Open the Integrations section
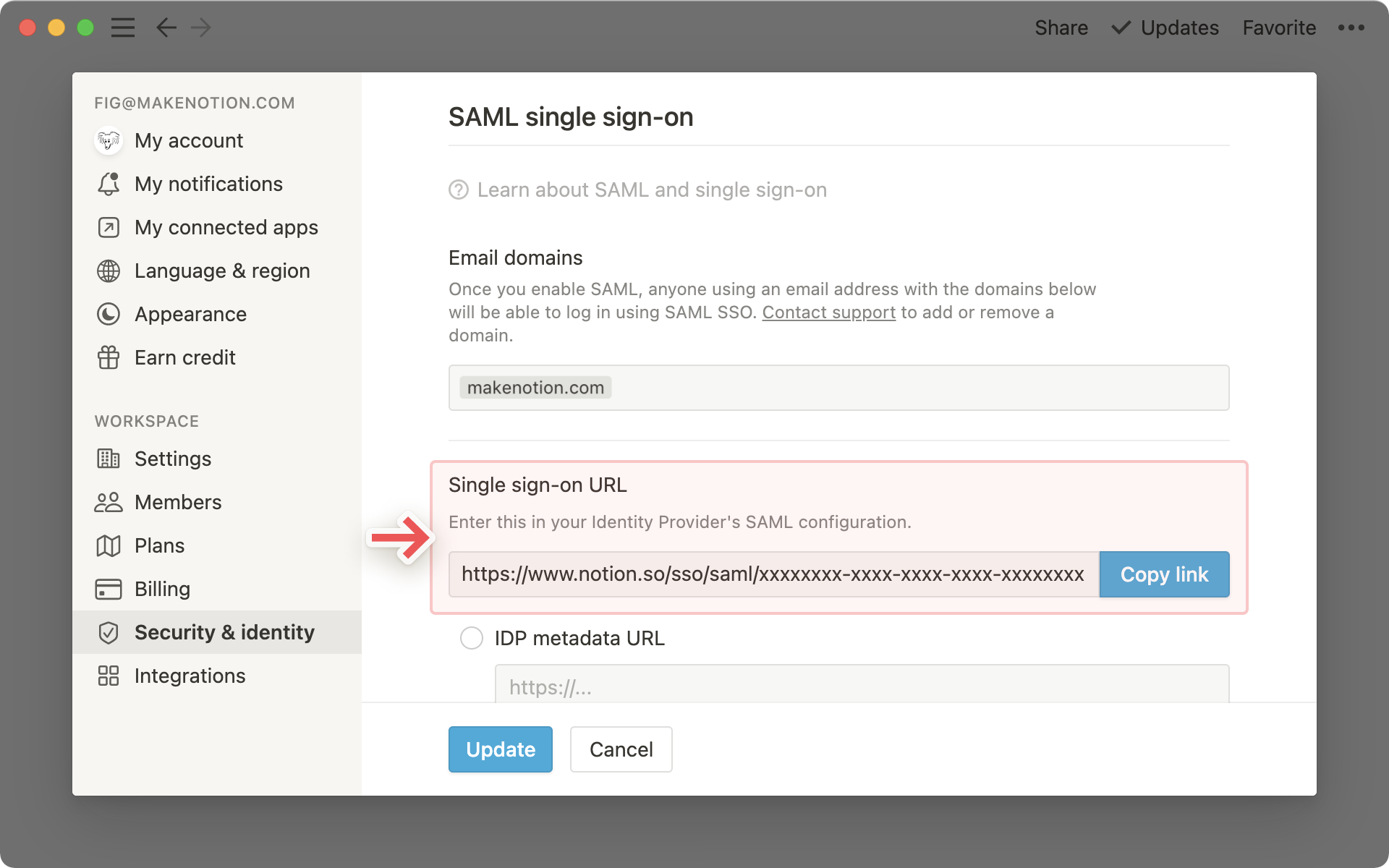Image resolution: width=1389 pixels, height=868 pixels. coord(217,676)
